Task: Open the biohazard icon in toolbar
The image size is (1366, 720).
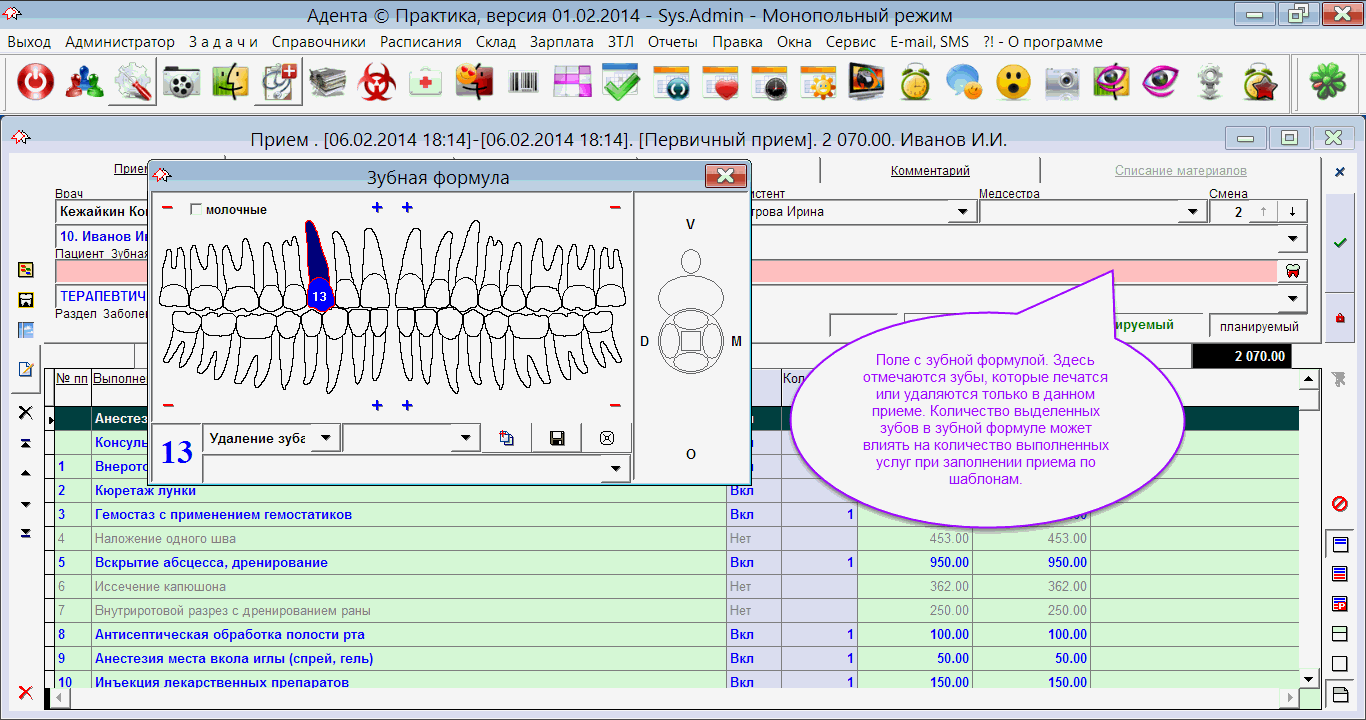Action: [377, 83]
